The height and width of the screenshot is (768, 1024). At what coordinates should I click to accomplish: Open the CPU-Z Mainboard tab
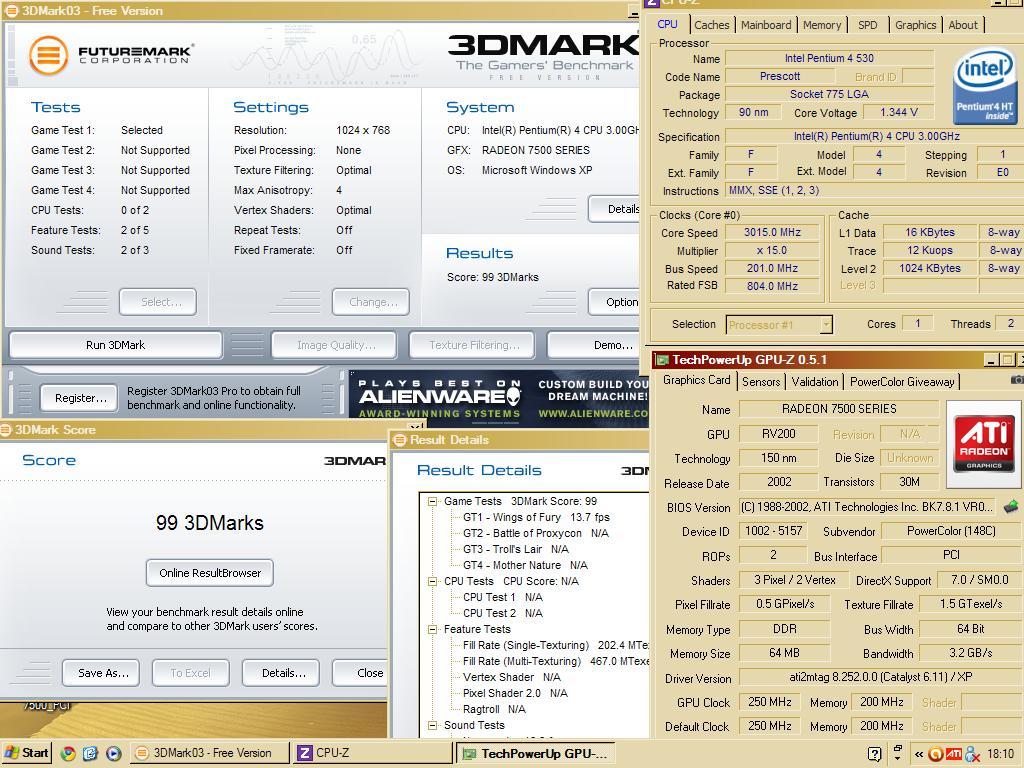pyautogui.click(x=766, y=25)
